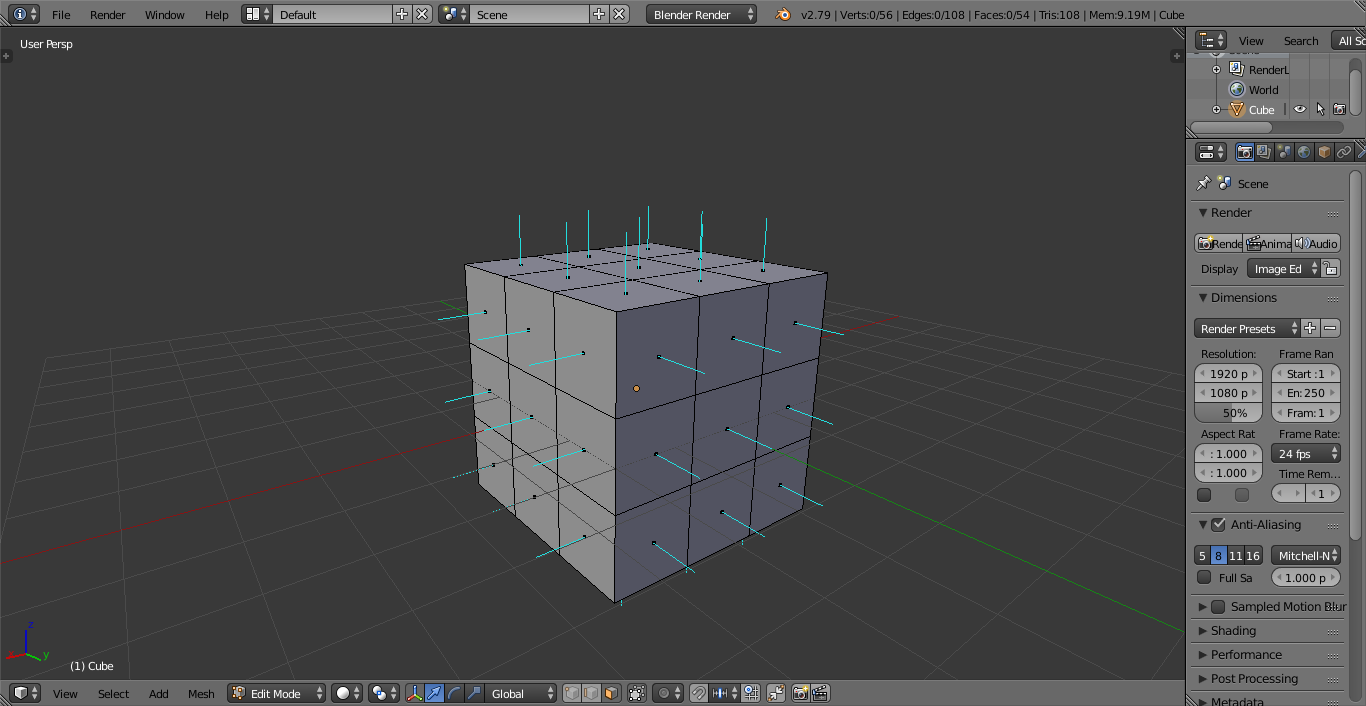Click the Render Layers properties tab icon

[x=1264, y=152]
